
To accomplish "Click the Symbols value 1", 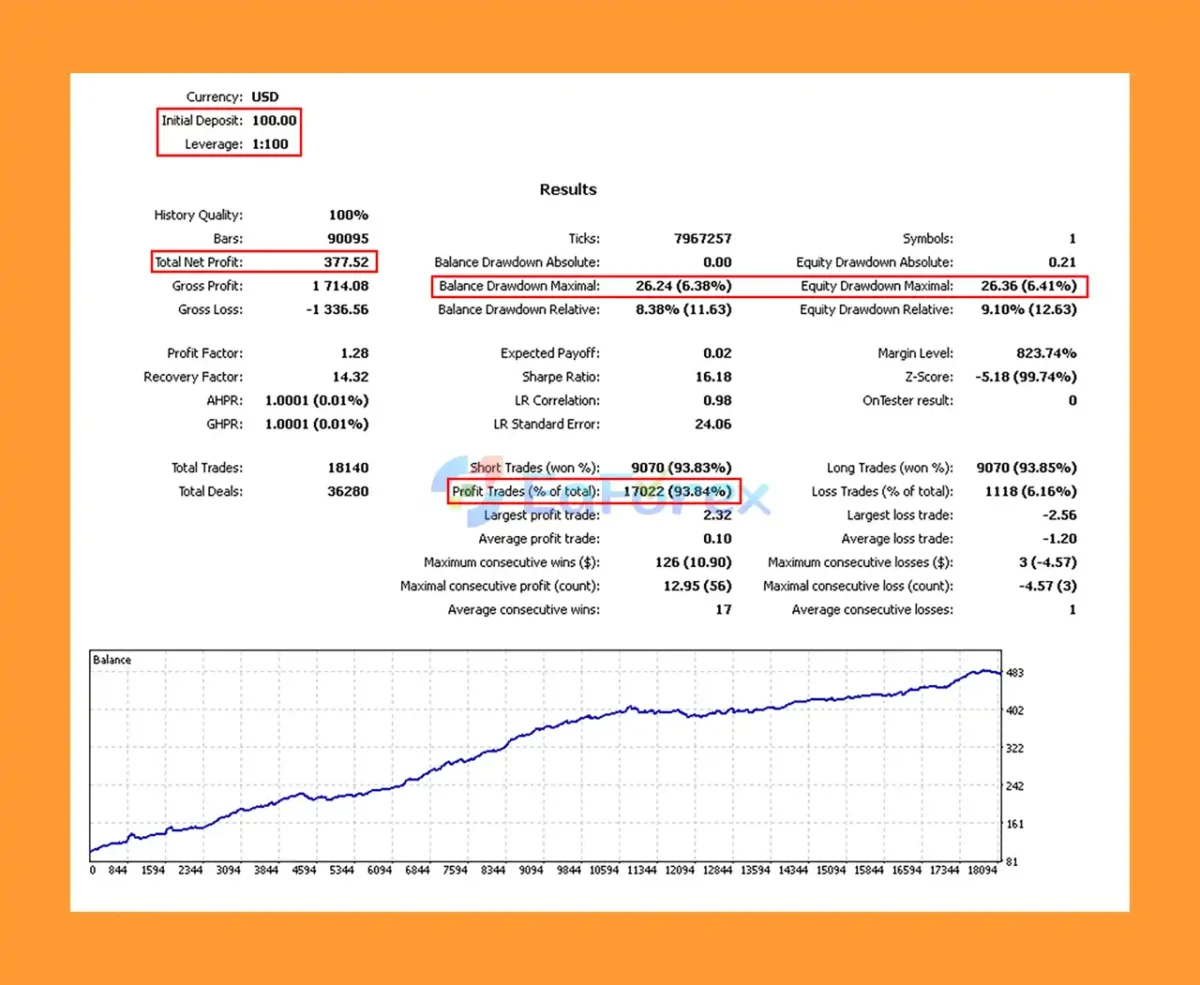I will (x=1073, y=239).
